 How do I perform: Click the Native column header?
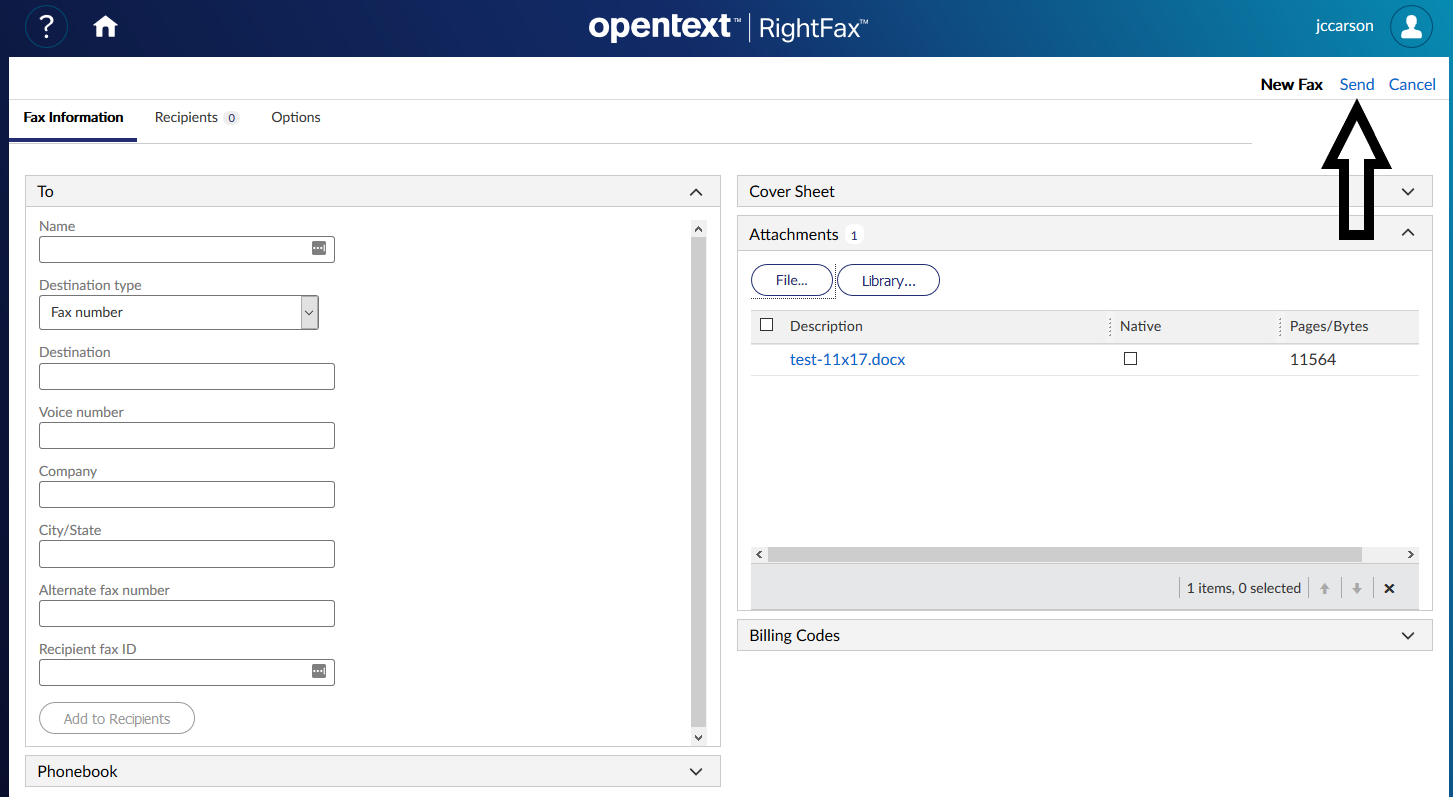pos(1140,326)
